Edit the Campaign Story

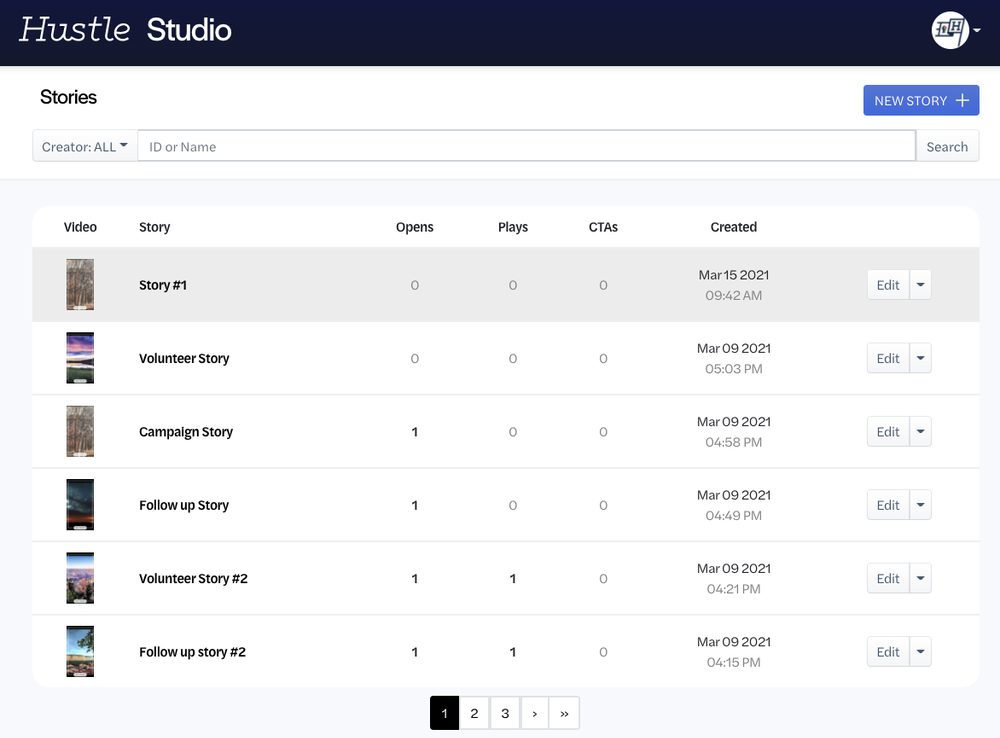click(887, 431)
